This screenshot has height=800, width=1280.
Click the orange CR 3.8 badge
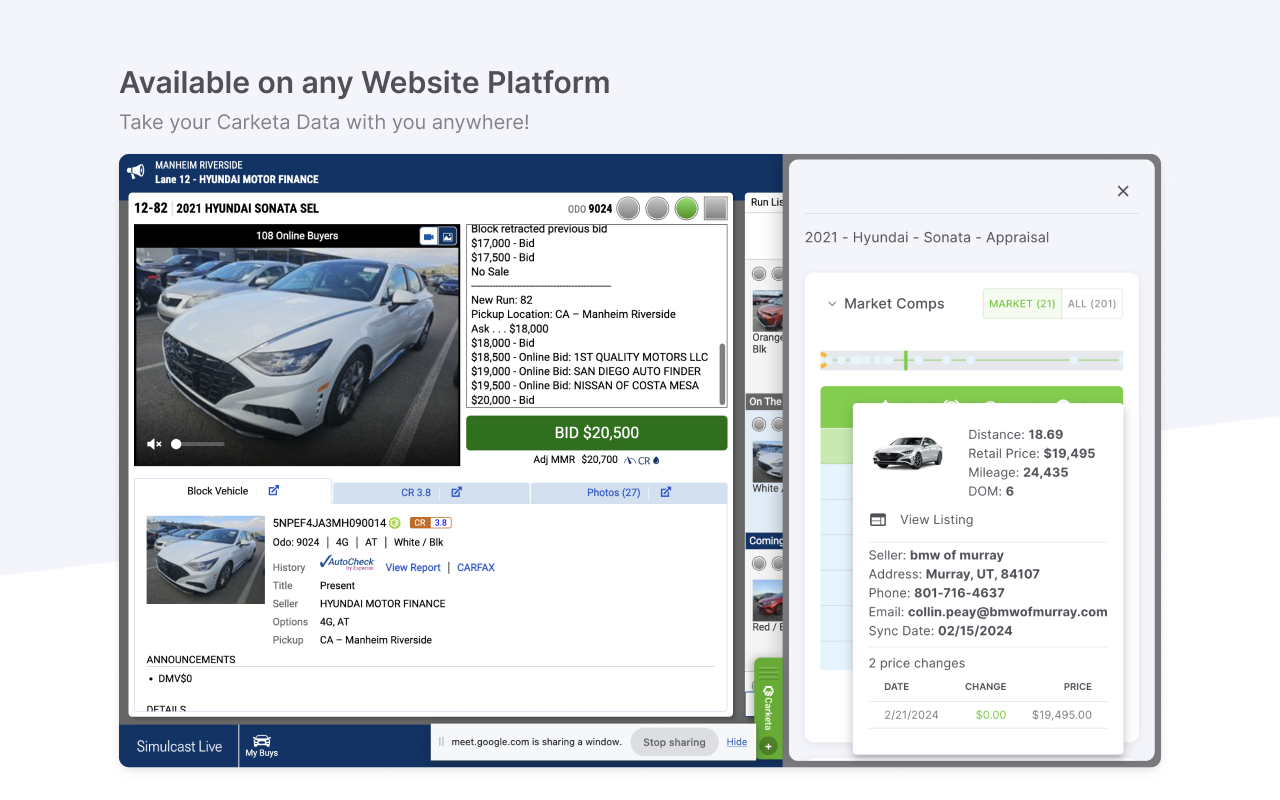(x=431, y=522)
